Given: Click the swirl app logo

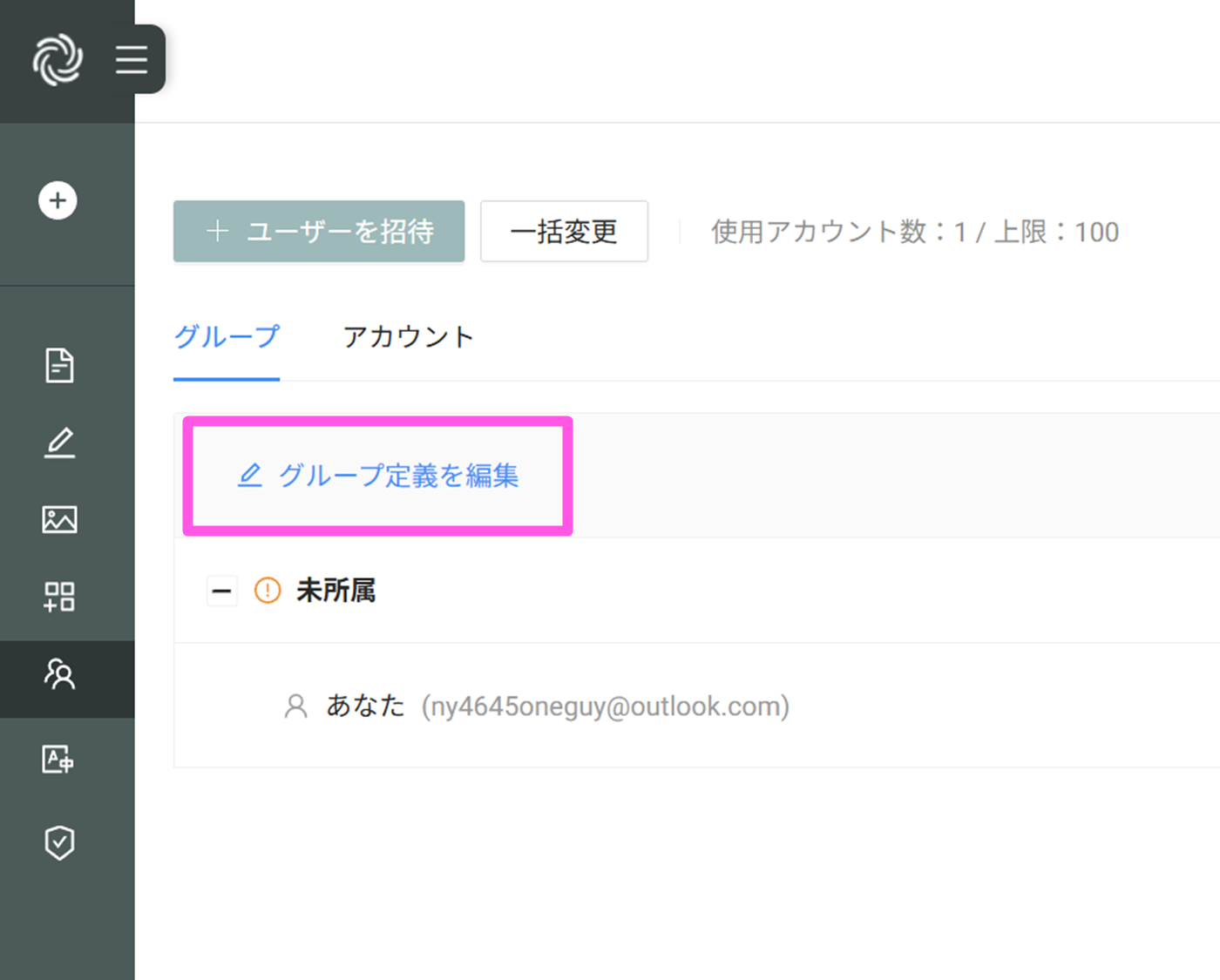Looking at the screenshot, I should (x=58, y=59).
